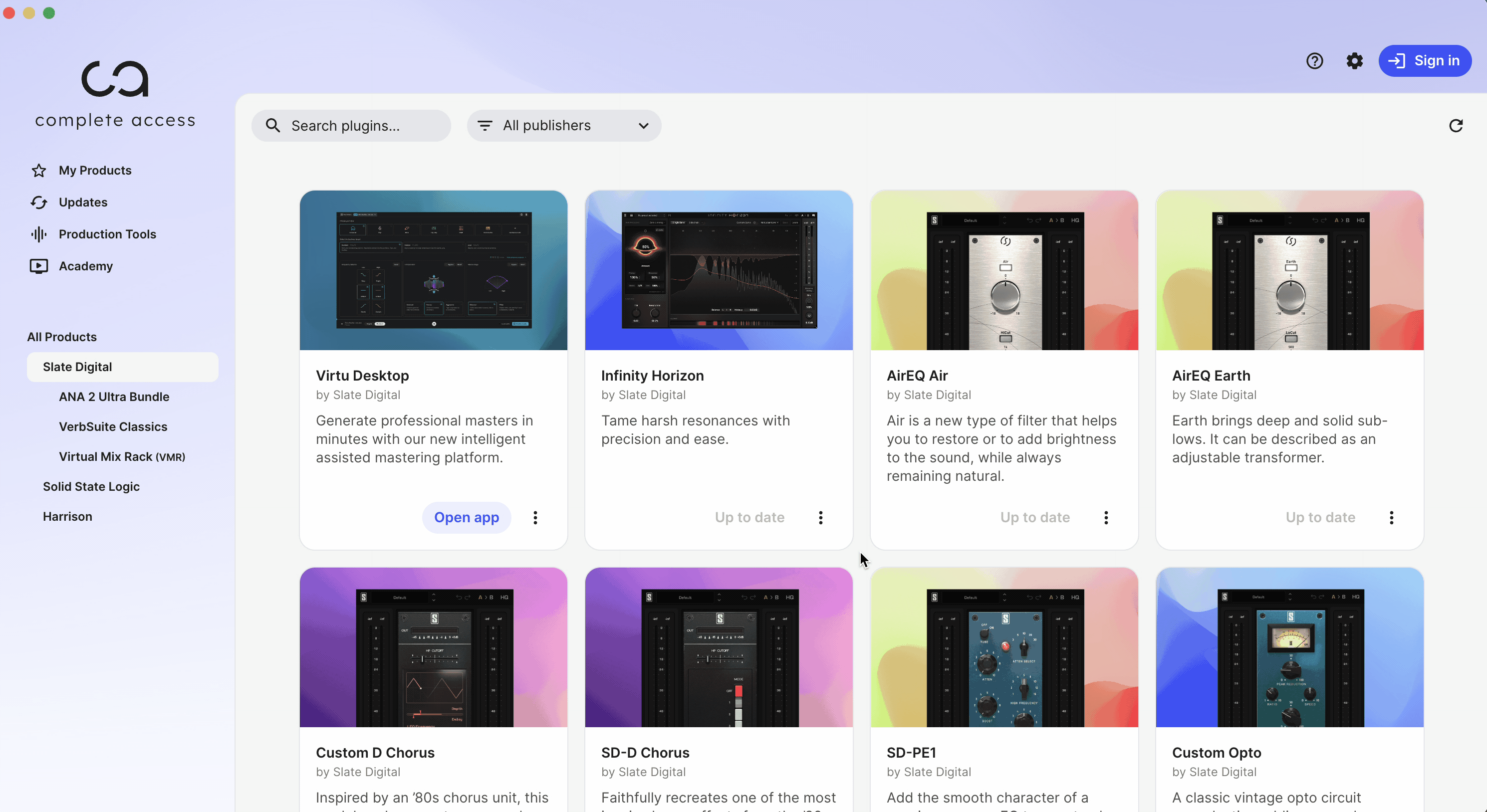The image size is (1487, 812).
Task: Open the three-dot menu for Virtu Desktop
Action: (535, 518)
